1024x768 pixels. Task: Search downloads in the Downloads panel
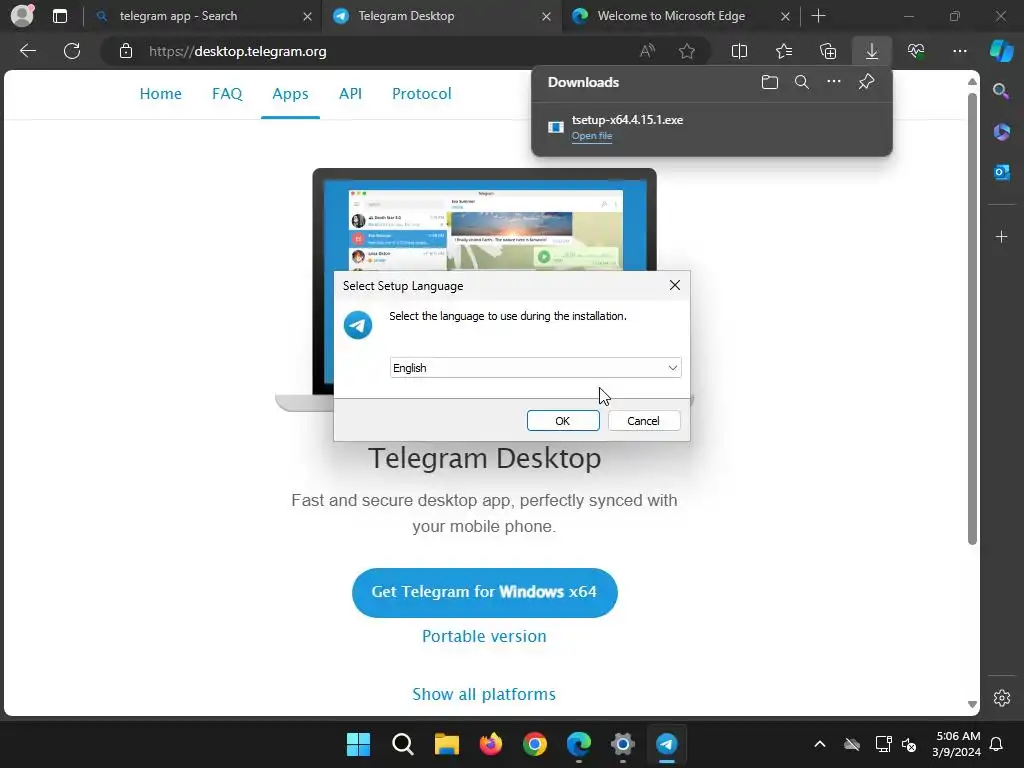(802, 82)
